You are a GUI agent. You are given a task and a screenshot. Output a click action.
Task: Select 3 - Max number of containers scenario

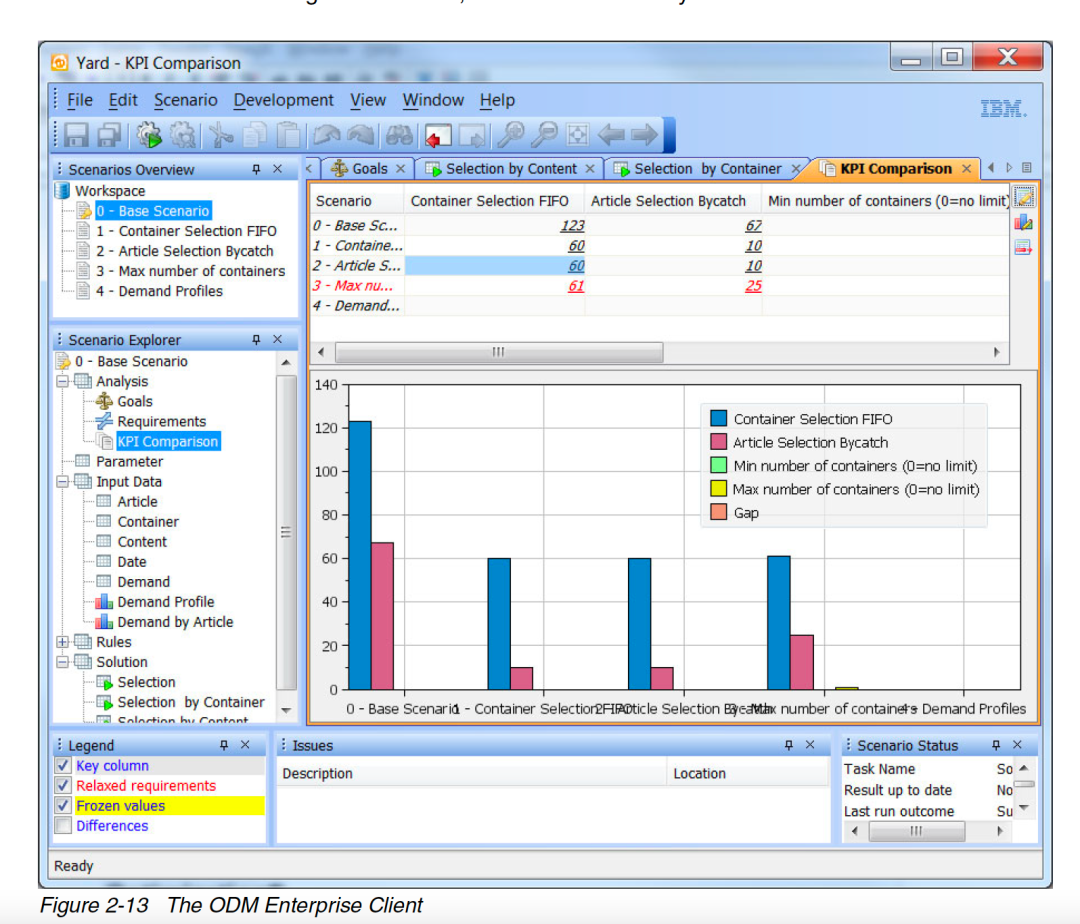pyautogui.click(x=190, y=271)
